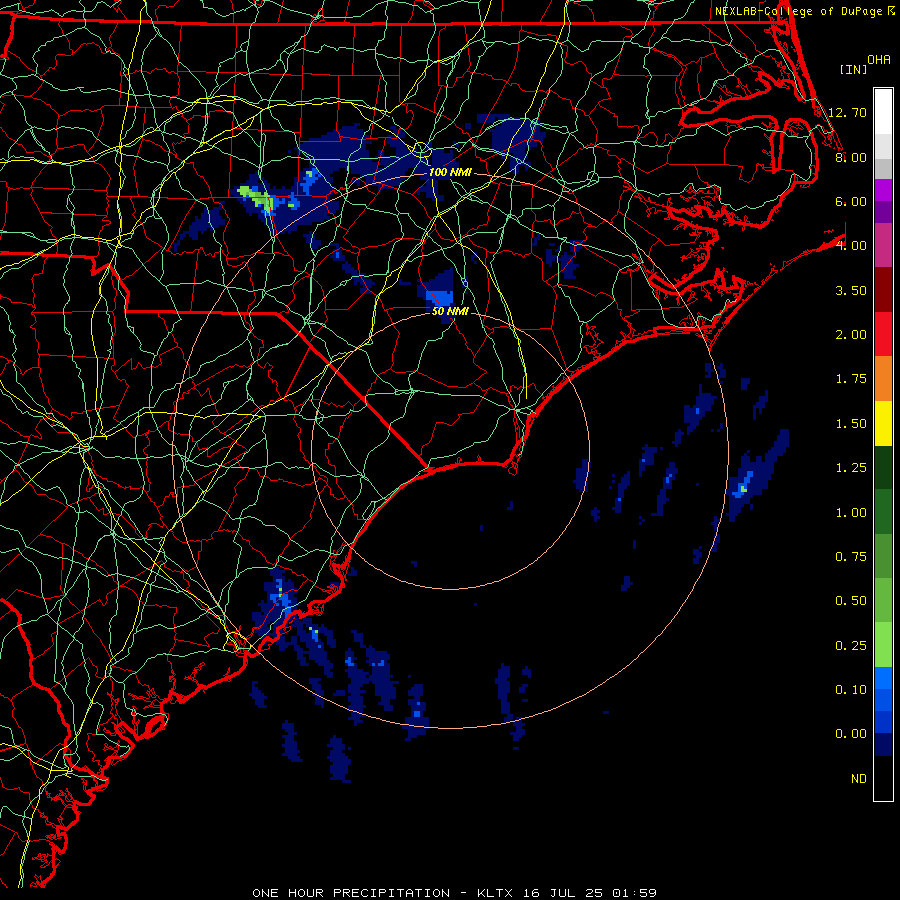The image size is (900, 900).
Task: Pick the black ND legend swatch
Action: [x=883, y=779]
